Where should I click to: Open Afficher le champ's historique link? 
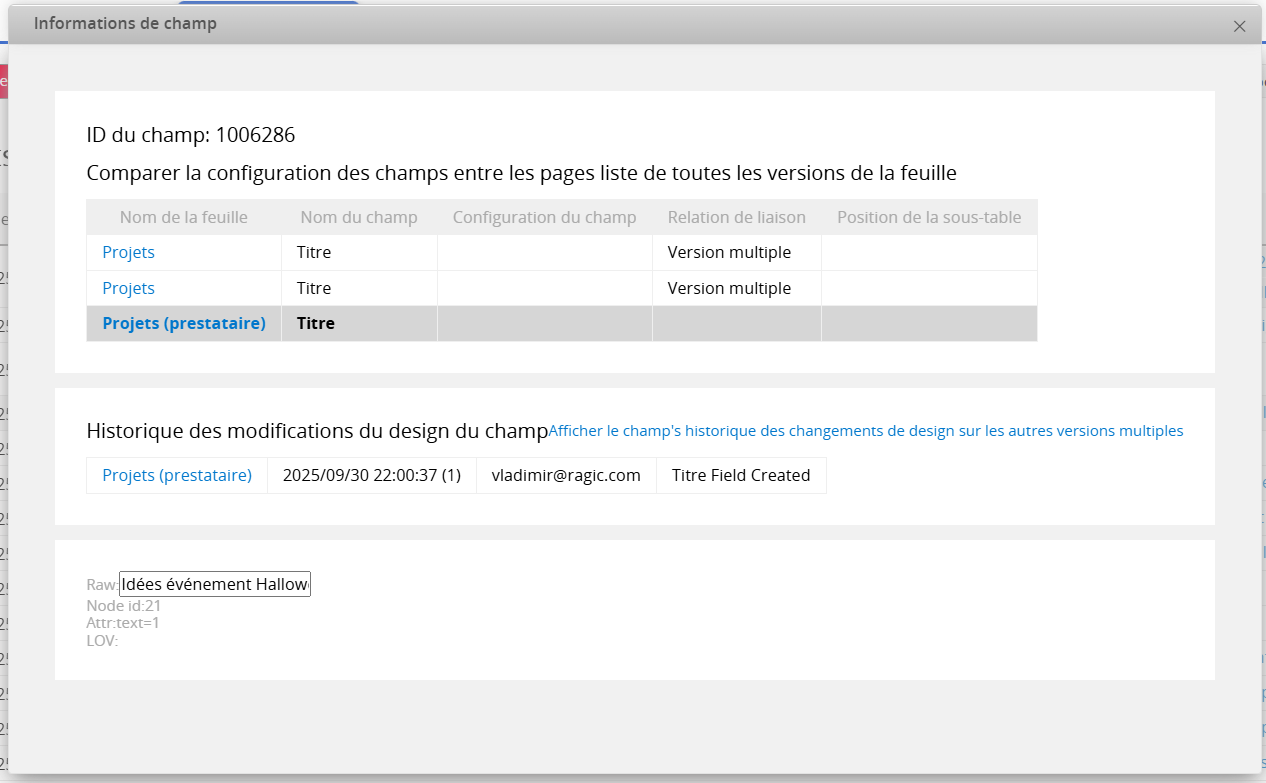tap(865, 431)
